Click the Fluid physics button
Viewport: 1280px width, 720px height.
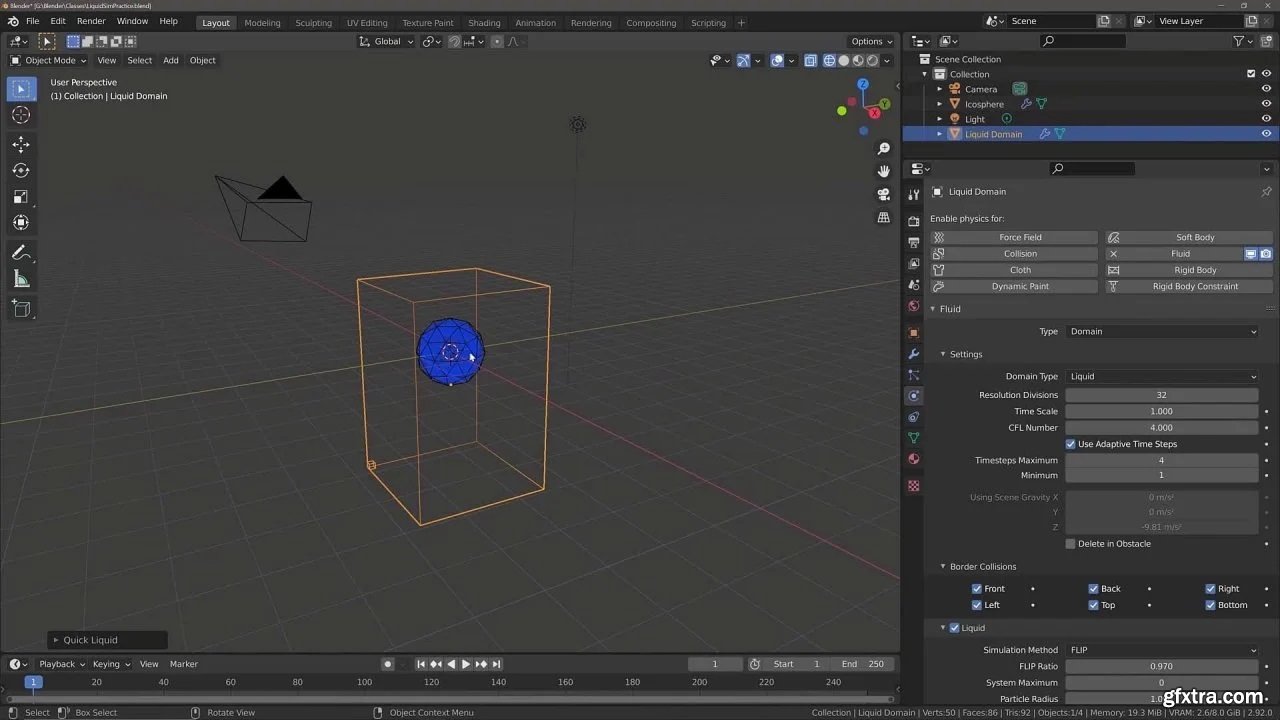point(1182,253)
